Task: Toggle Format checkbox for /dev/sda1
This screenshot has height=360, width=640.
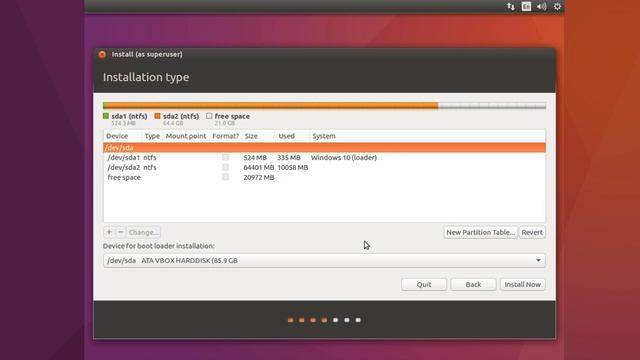Action: coord(226,157)
